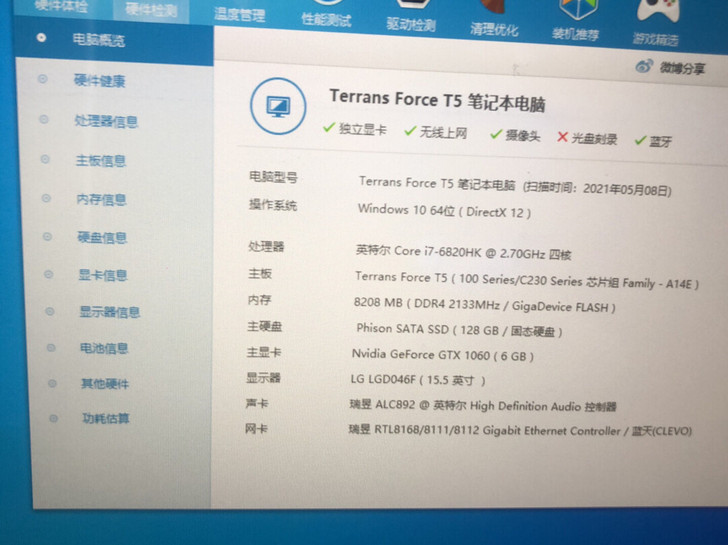Viewport: 728px width, 545px height.
Task: Click "8208 MB ( DDR4 2133MHz / GigaDevice FLASH )"
Action: pos(485,305)
